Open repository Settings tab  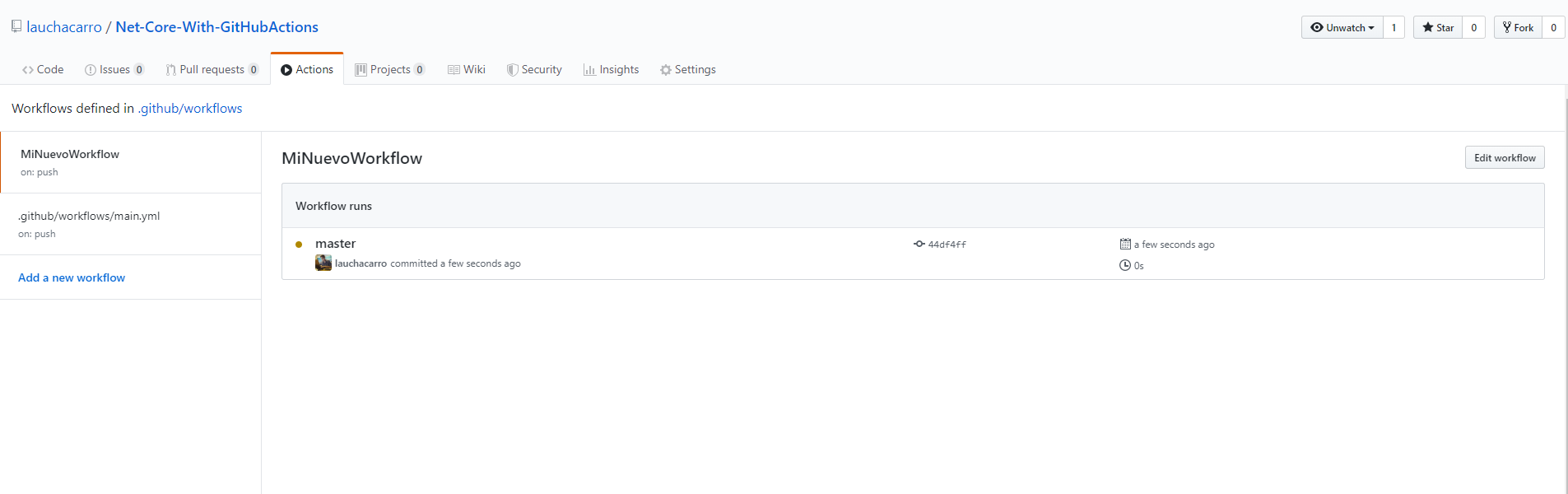coord(688,69)
